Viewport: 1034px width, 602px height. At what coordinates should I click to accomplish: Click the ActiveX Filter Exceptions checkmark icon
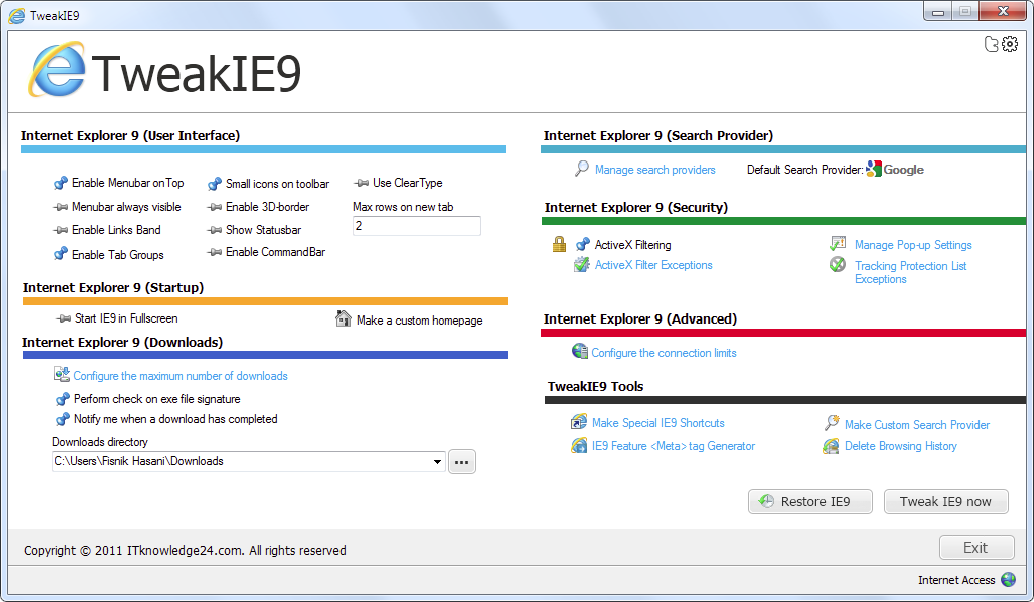coord(582,264)
